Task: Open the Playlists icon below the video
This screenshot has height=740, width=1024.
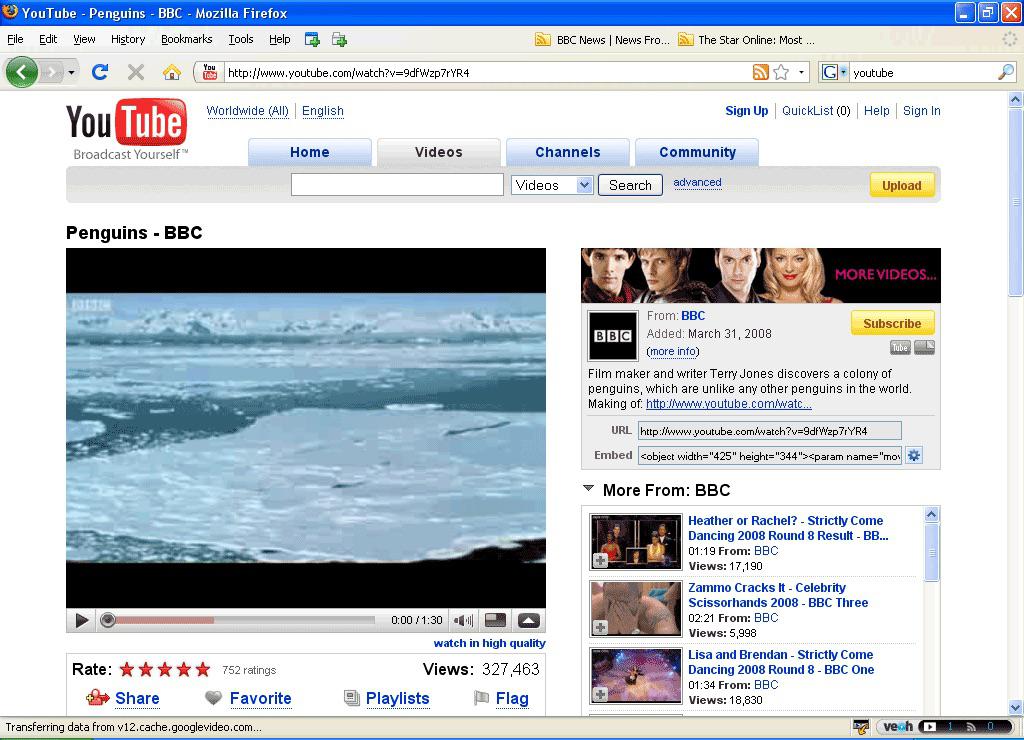Action: click(x=352, y=698)
